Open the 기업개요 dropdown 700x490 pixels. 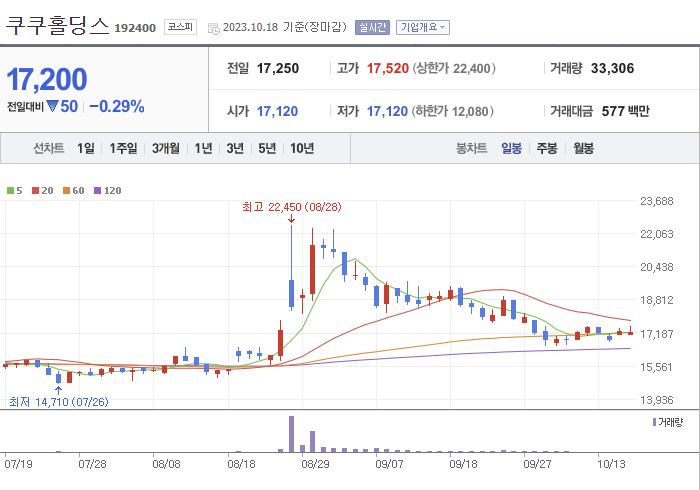coord(422,28)
